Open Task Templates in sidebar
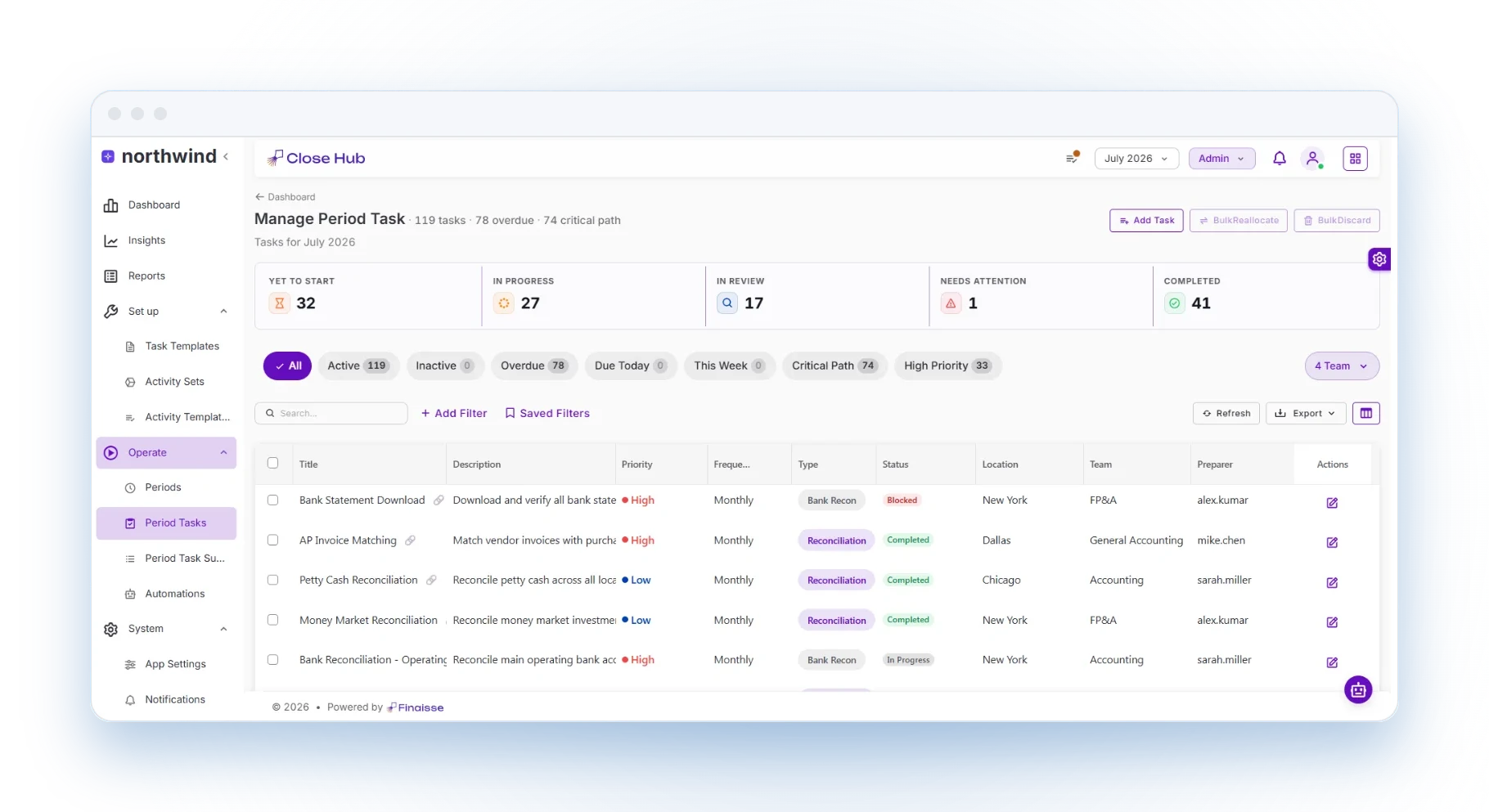The image size is (1489, 812). point(182,347)
